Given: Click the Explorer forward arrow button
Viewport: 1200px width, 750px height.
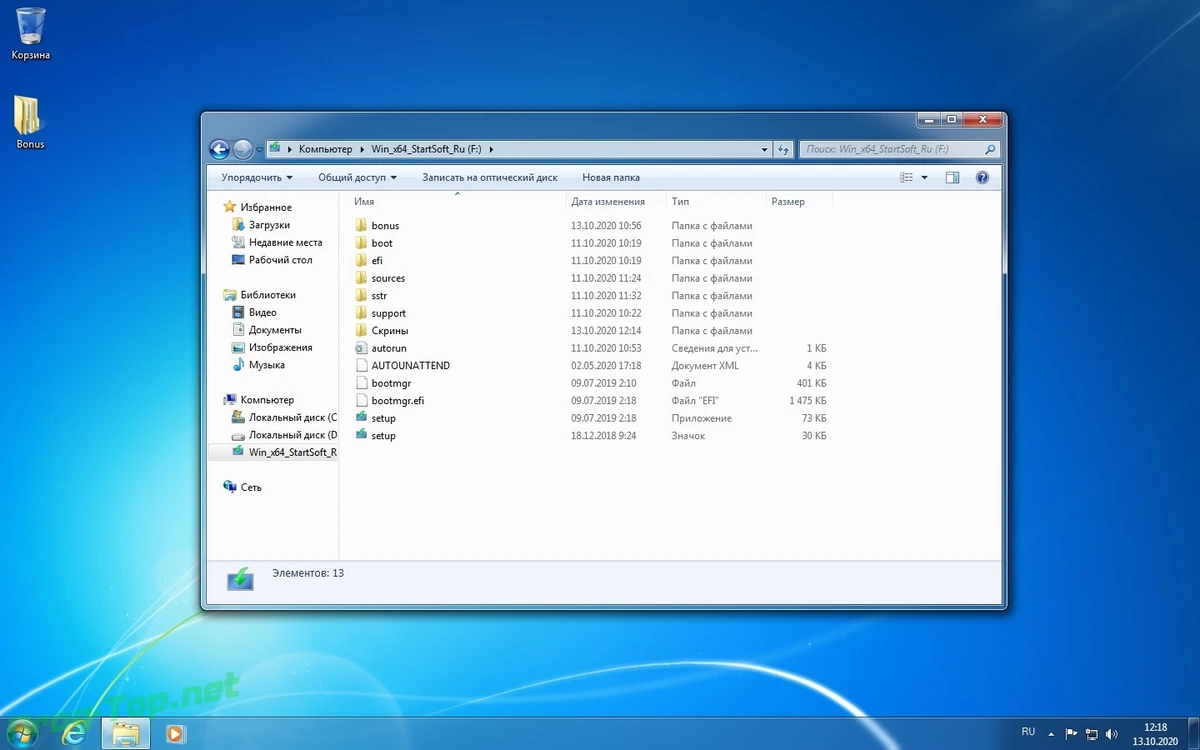Looking at the screenshot, I should click(243, 150).
